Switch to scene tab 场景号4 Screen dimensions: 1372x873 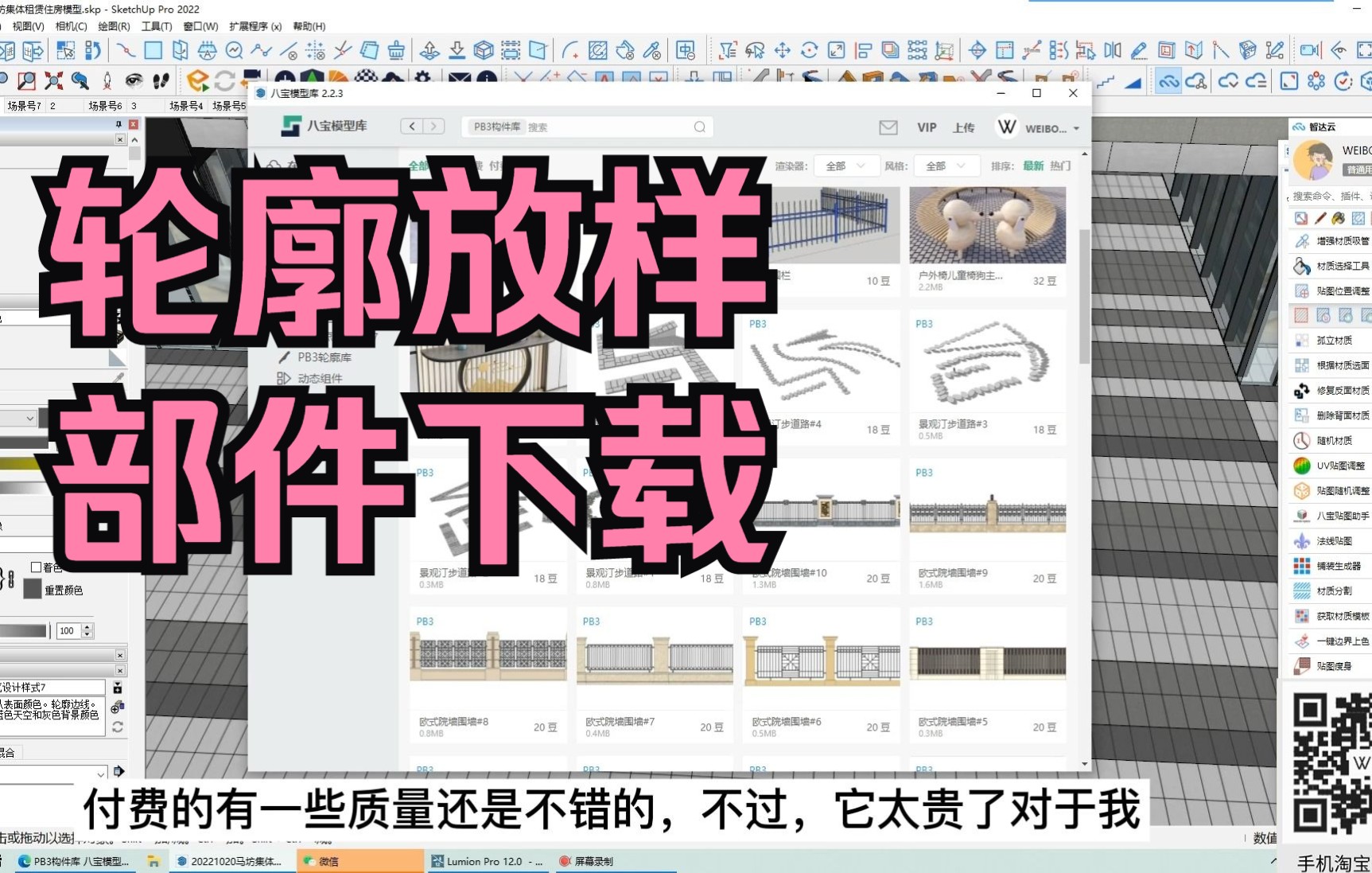(x=186, y=105)
